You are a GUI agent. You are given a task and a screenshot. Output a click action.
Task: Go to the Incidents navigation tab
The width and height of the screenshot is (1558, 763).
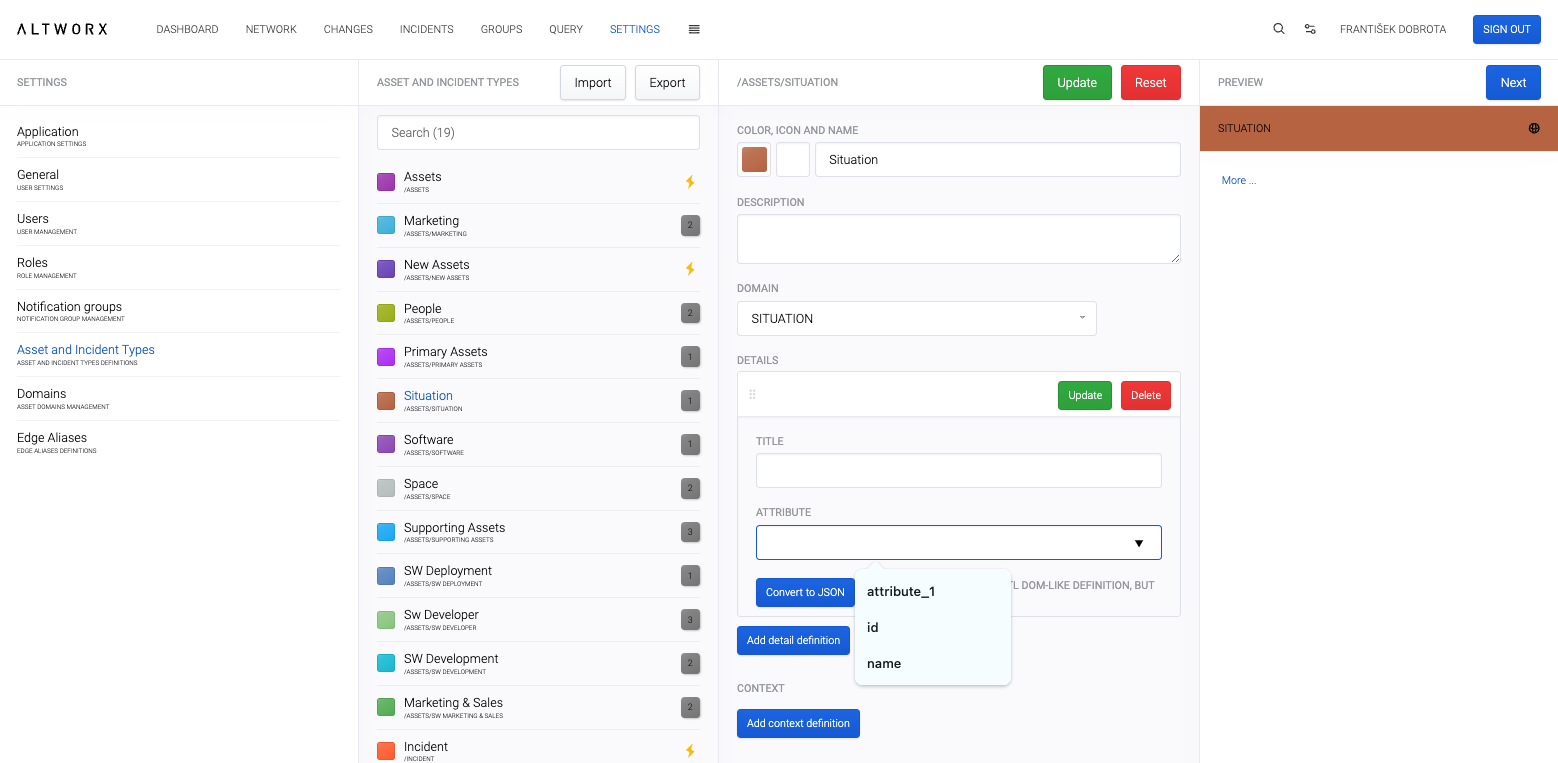[x=426, y=29]
